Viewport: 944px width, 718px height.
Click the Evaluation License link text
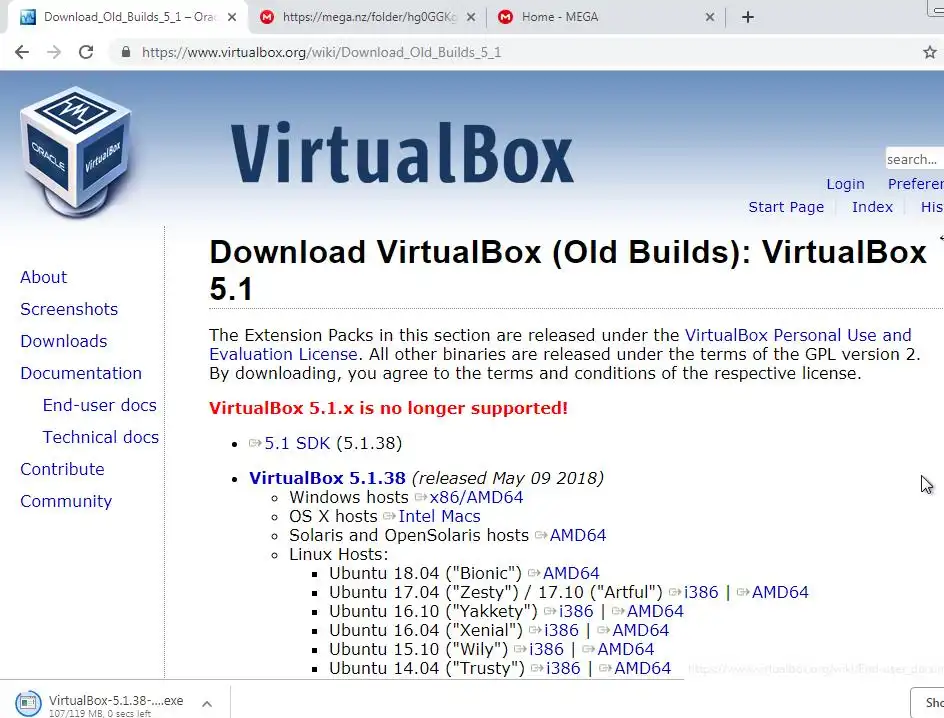tap(284, 354)
